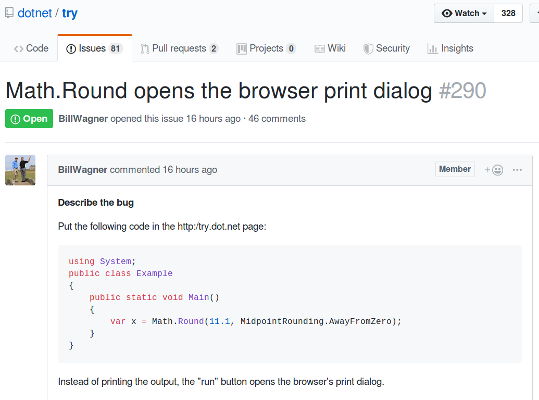This screenshot has height=400, width=539.
Task: Open the Watch dropdown button
Action: point(464,13)
